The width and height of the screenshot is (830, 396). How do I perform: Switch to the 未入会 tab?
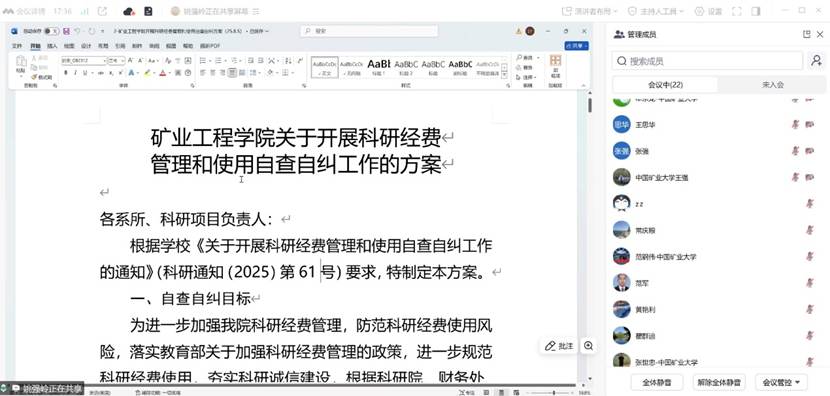pos(773,85)
